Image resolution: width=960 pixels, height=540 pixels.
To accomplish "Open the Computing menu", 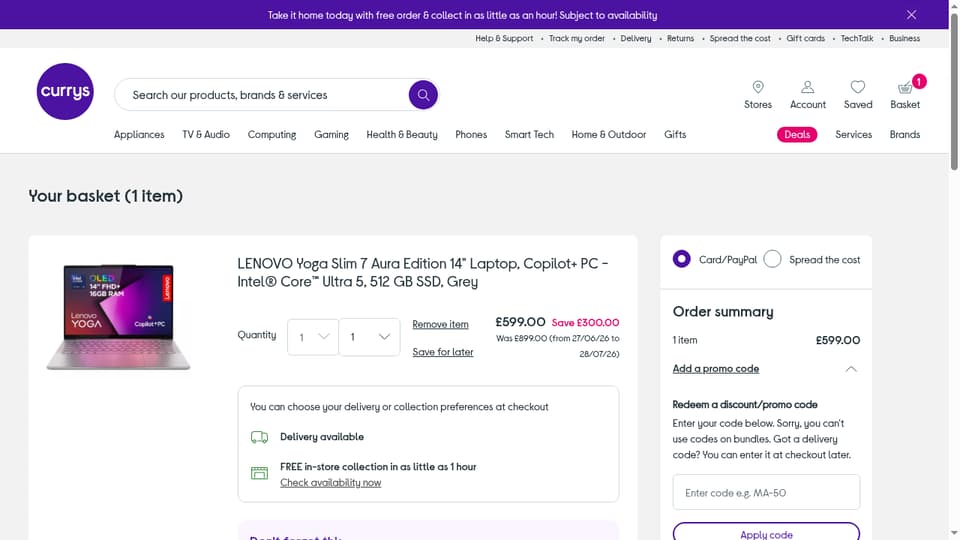I will 272,135.
